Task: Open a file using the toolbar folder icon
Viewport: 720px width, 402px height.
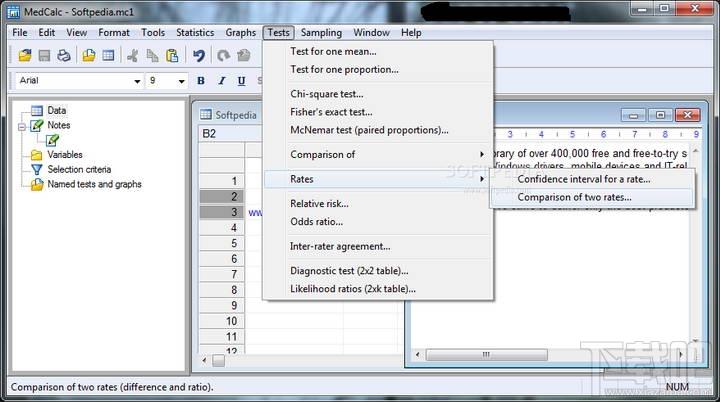Action: click(x=25, y=56)
